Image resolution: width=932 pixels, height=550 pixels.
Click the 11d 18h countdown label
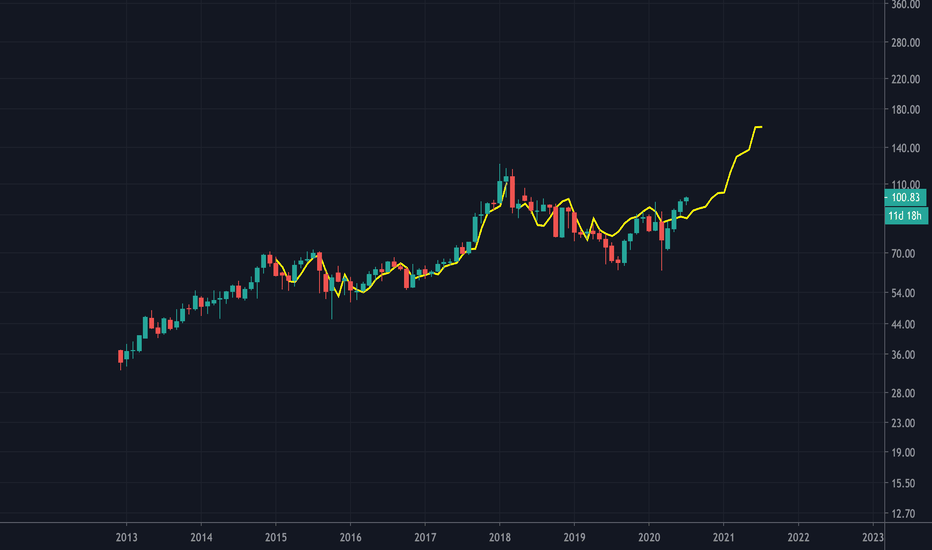pyautogui.click(x=905, y=215)
